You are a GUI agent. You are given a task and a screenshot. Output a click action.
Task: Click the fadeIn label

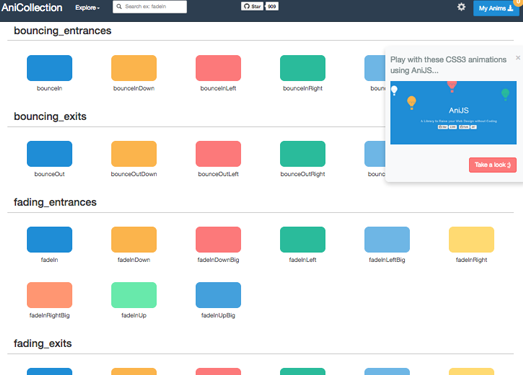click(x=49, y=260)
